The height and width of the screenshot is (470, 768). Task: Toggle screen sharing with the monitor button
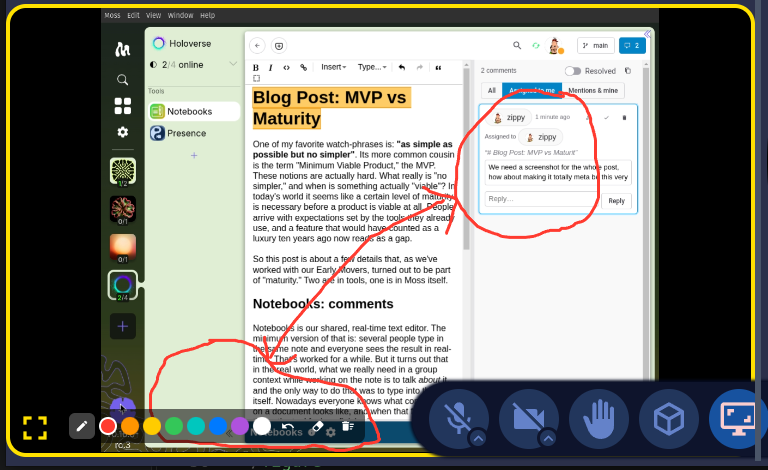737,419
